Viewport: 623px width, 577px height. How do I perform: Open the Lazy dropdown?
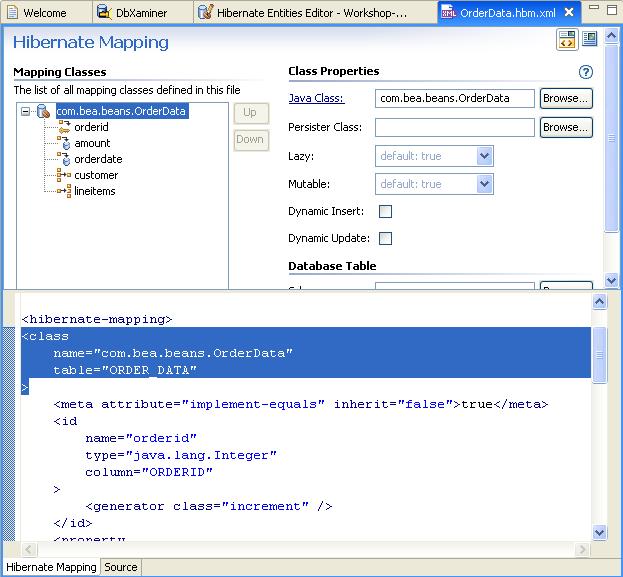(484, 156)
